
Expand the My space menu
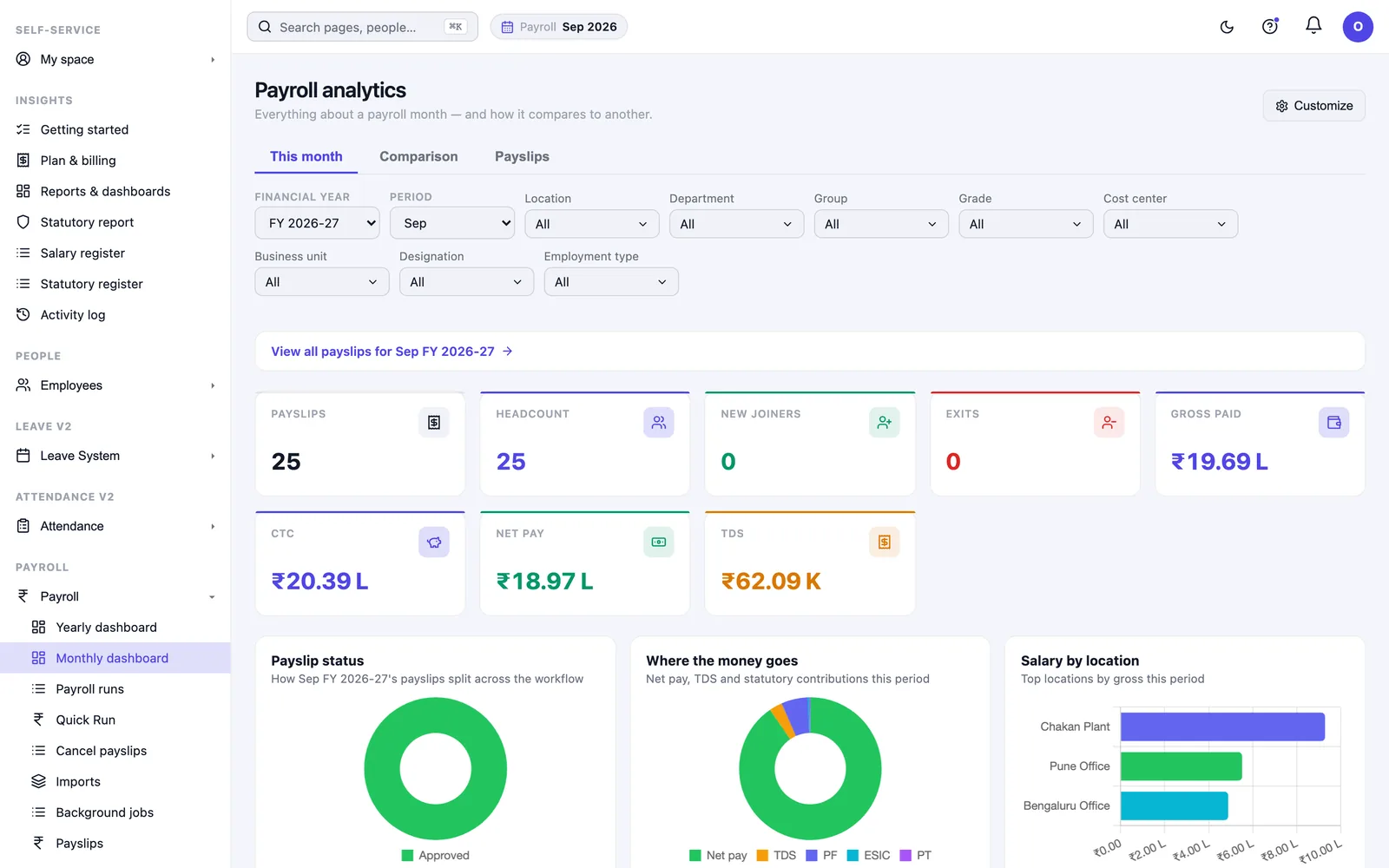115,59
